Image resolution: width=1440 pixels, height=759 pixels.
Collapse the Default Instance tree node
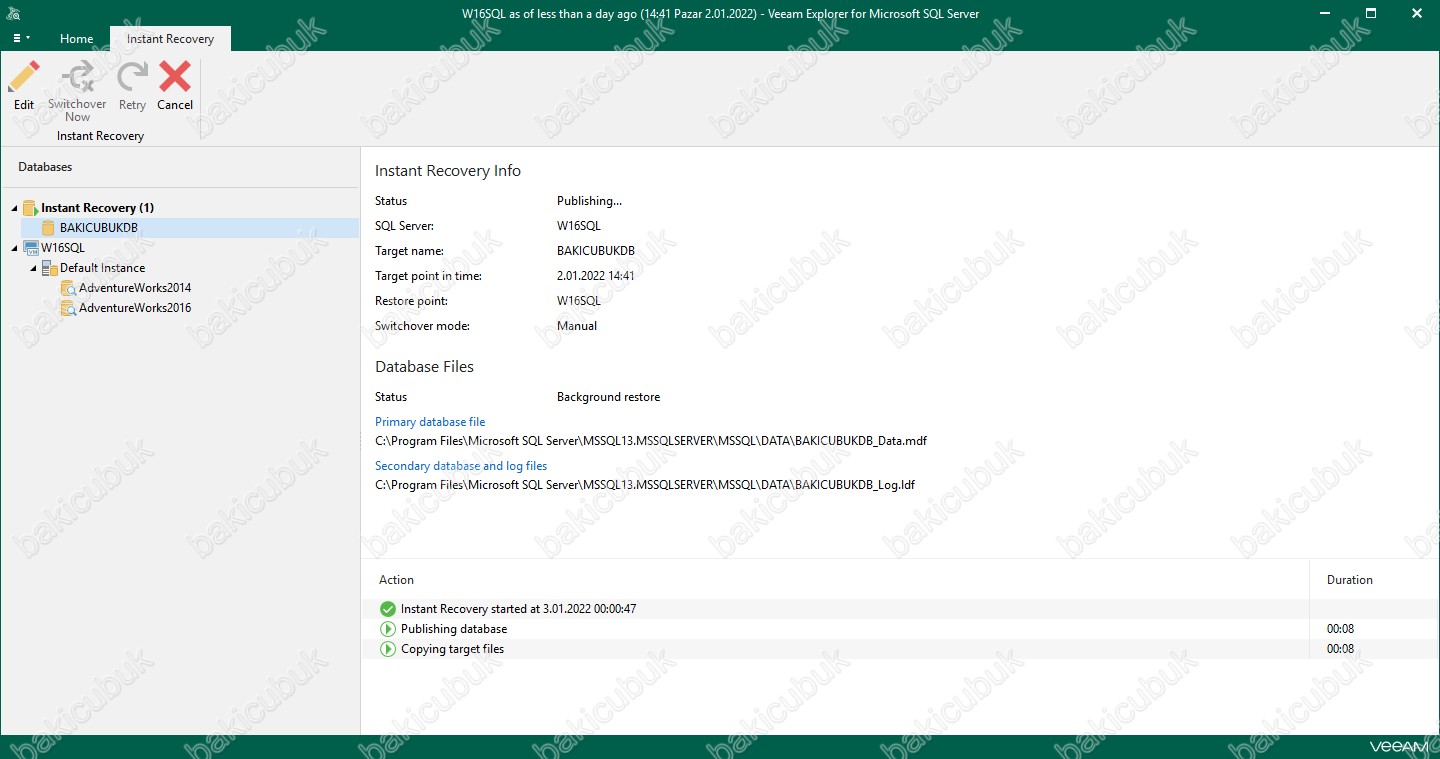coord(33,268)
